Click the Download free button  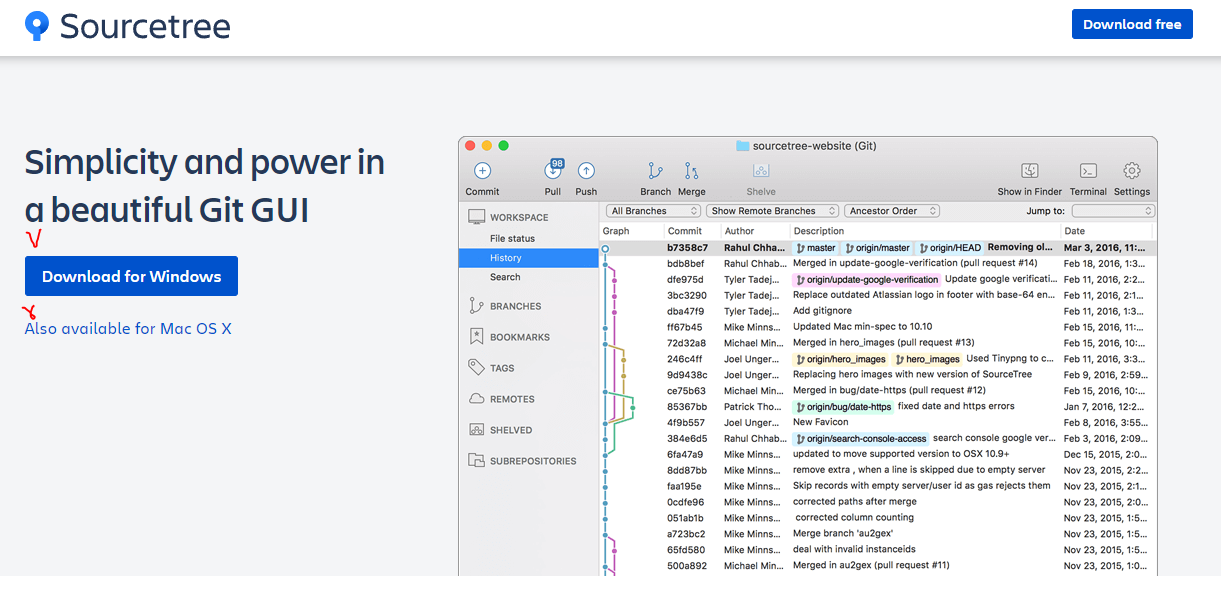(x=1132, y=24)
